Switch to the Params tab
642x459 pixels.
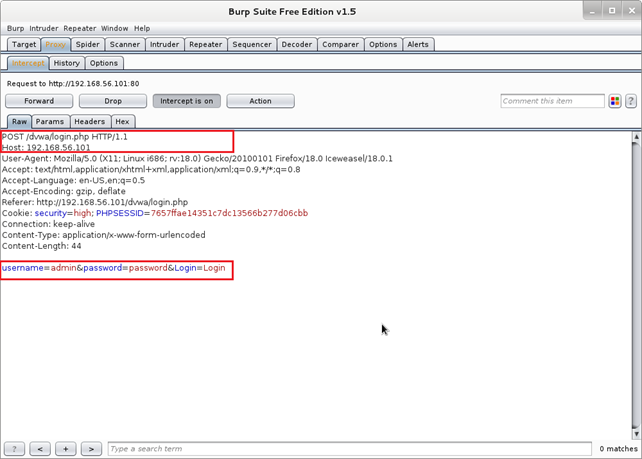pos(49,121)
